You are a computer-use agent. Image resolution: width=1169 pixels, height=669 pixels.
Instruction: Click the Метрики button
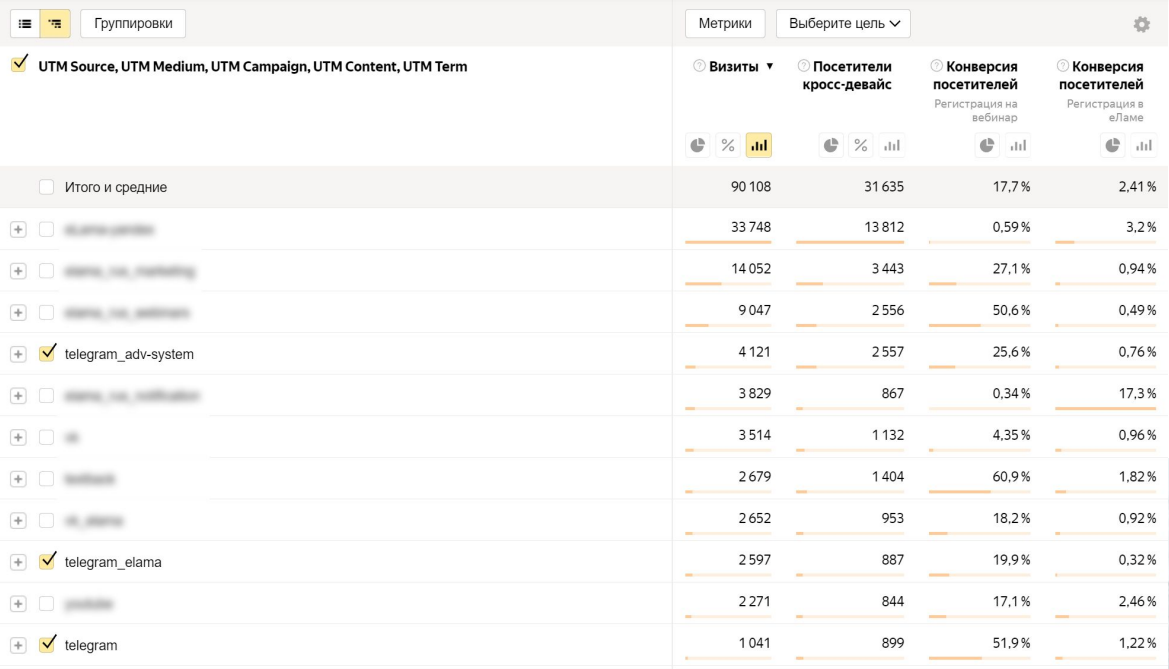(725, 23)
